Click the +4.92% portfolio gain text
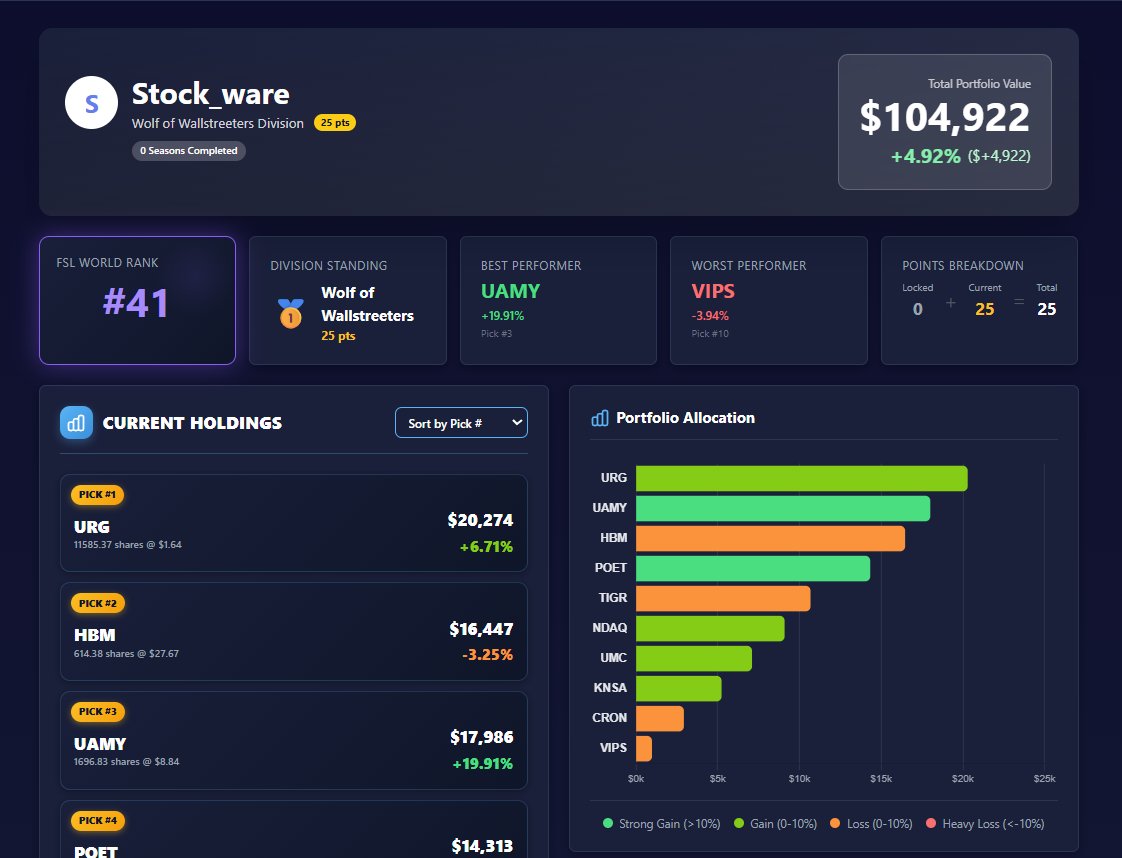The height and width of the screenshot is (858, 1122). click(925, 156)
